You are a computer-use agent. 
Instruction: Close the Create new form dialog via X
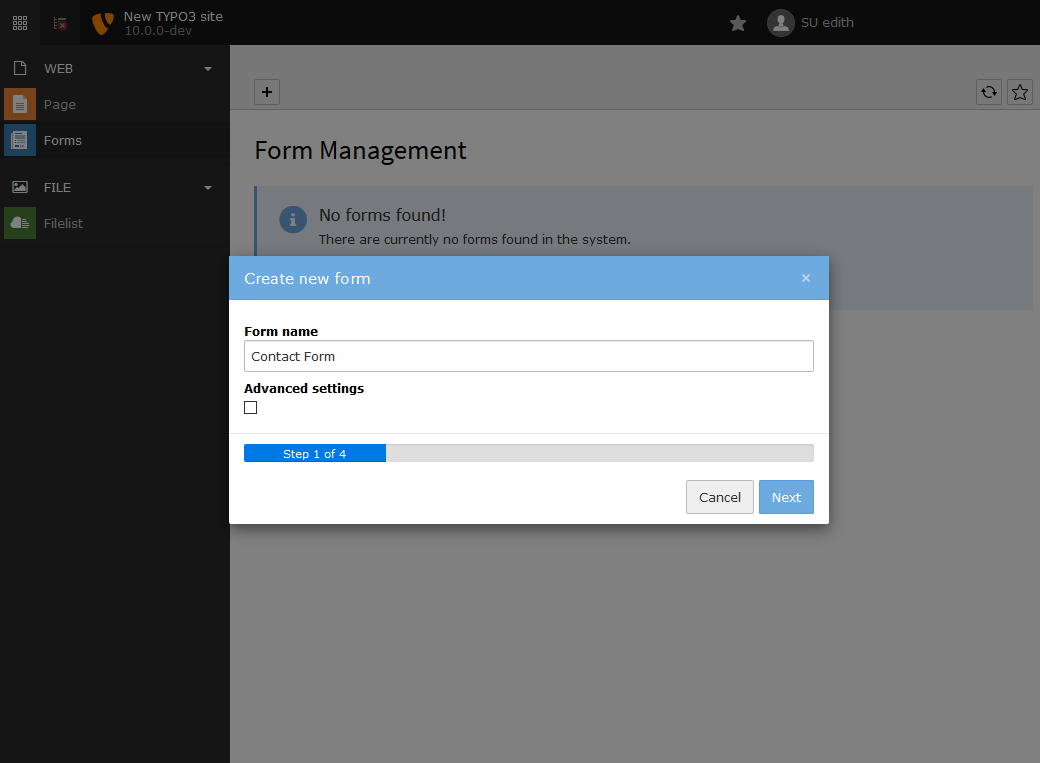805,278
